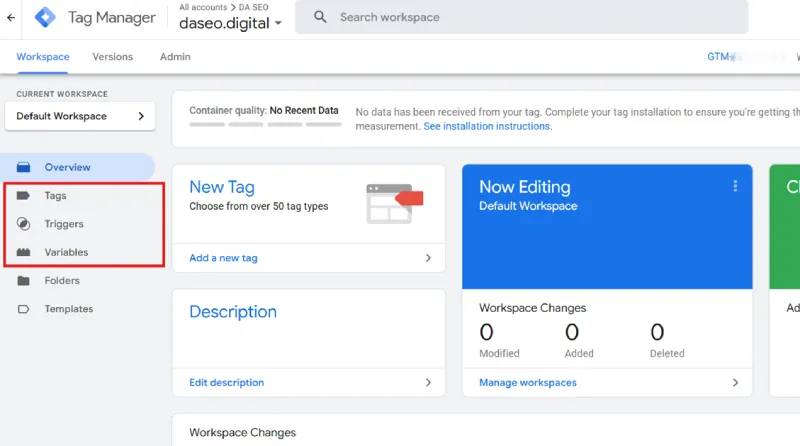The height and width of the screenshot is (446, 800).
Task: Click the bottom Workspace Changes section heading
Action: (x=242, y=433)
